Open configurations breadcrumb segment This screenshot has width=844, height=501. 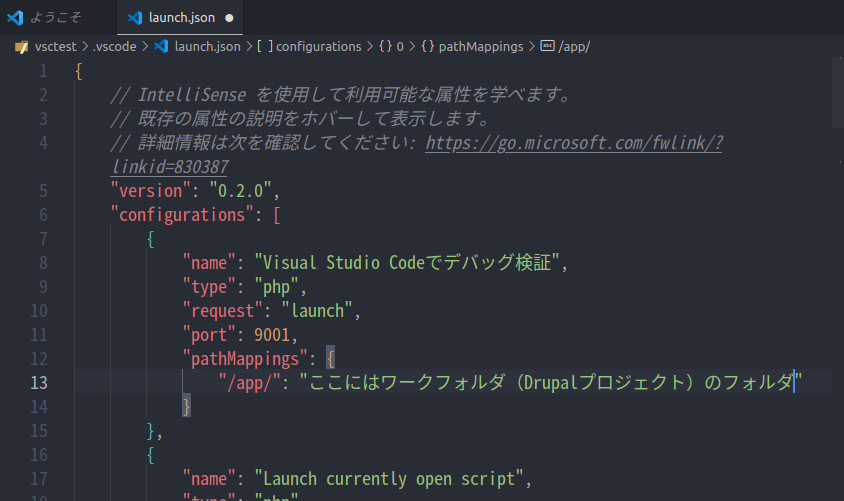click(319, 47)
